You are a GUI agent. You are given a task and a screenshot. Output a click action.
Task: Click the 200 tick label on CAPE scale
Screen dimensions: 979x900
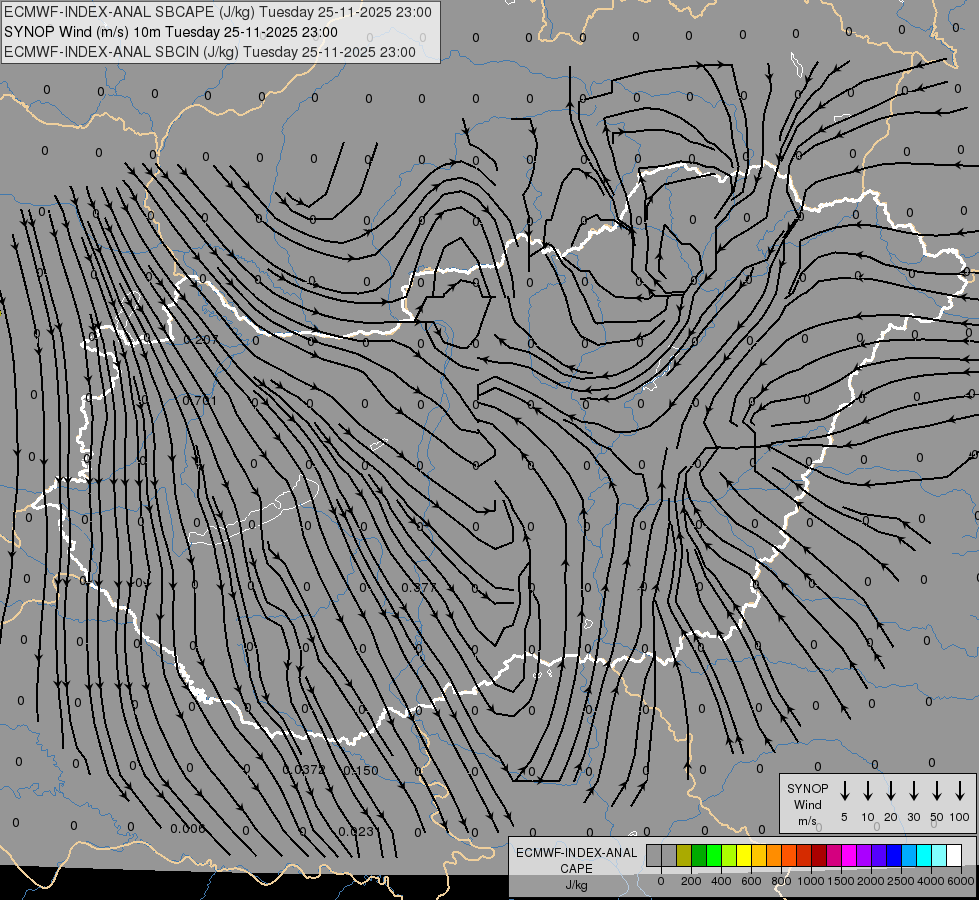[x=691, y=881]
